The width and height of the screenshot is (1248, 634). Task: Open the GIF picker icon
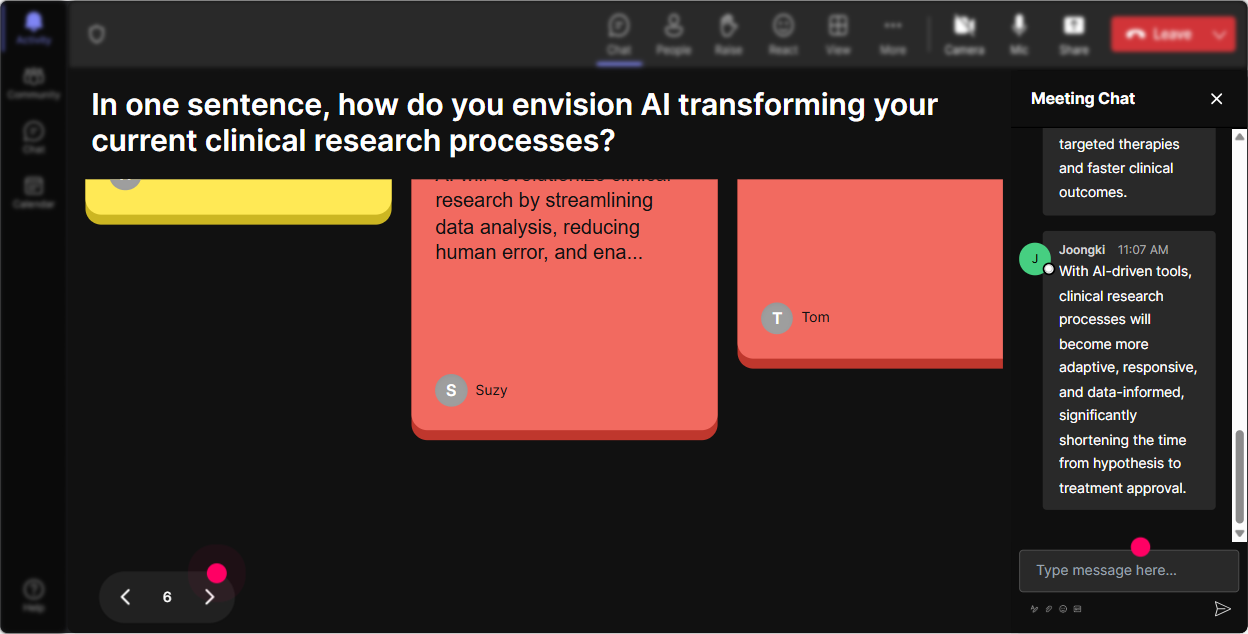pyautogui.click(x=1077, y=608)
